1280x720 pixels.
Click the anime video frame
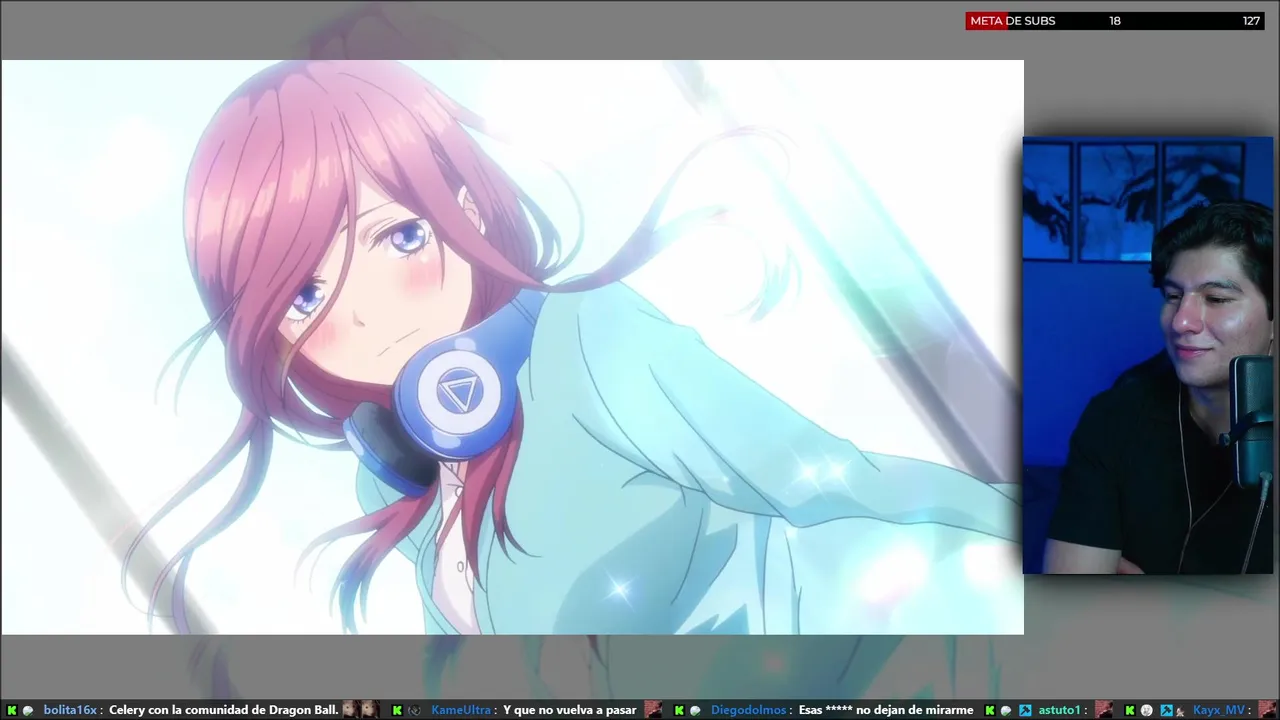(512, 347)
